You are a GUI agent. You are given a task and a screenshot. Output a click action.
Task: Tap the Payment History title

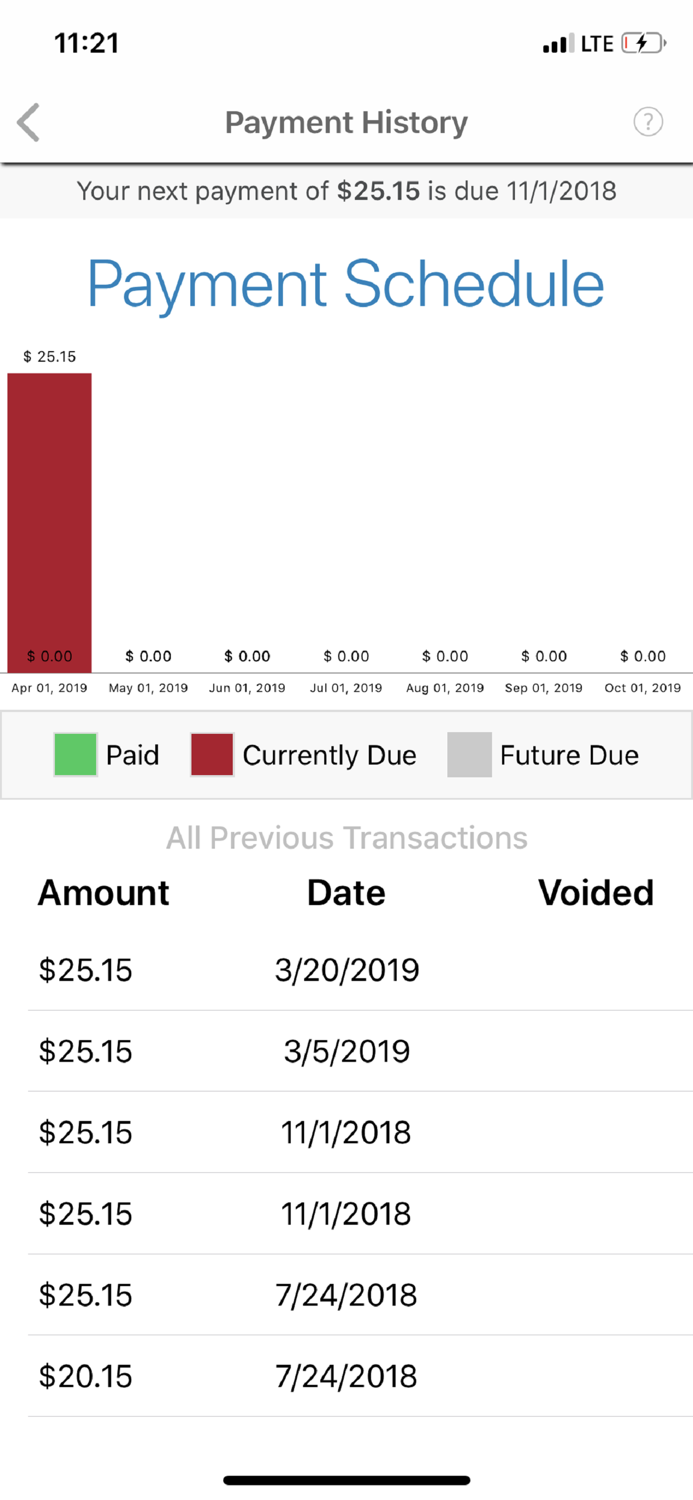point(346,122)
